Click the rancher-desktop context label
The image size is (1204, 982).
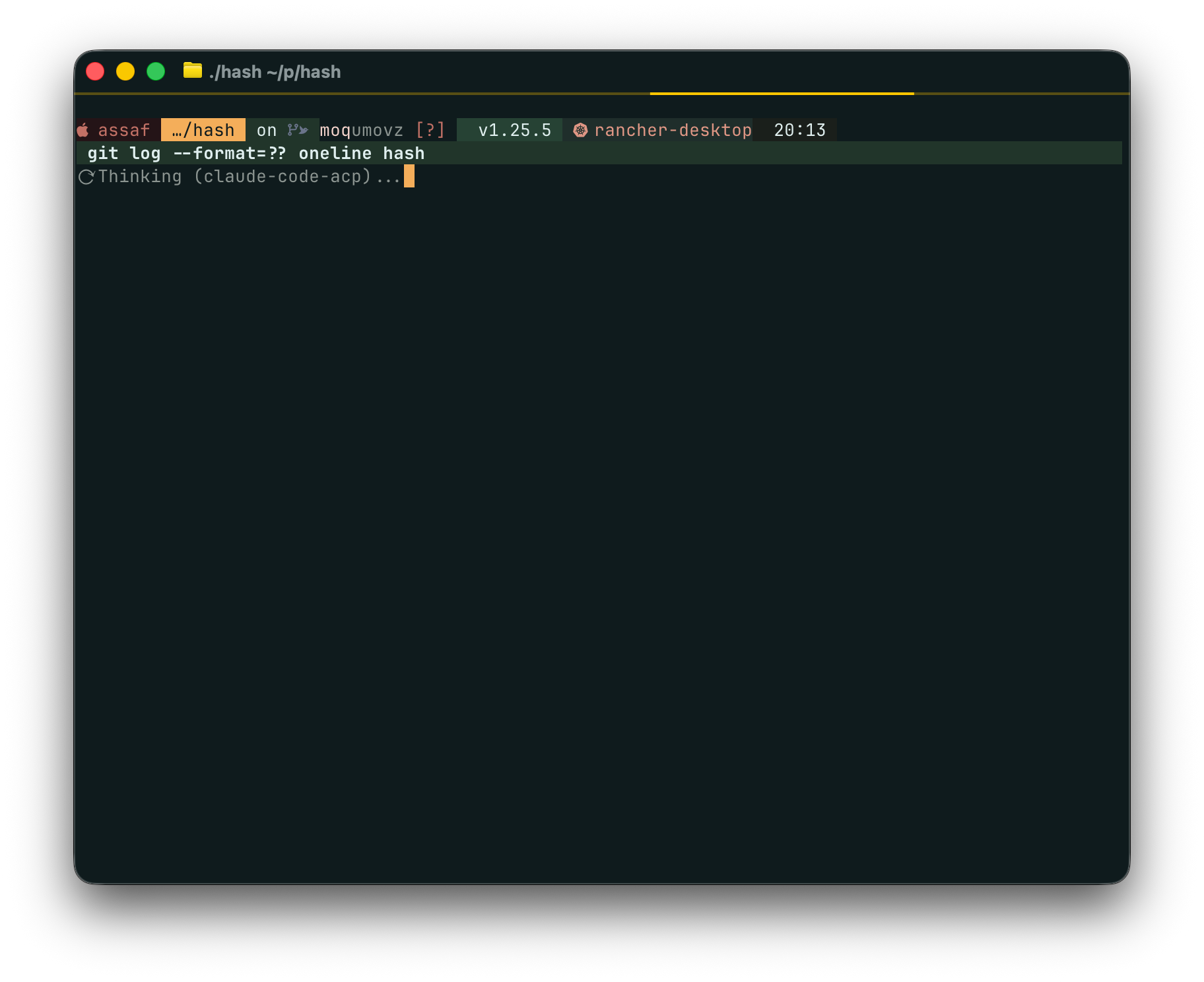(x=673, y=130)
